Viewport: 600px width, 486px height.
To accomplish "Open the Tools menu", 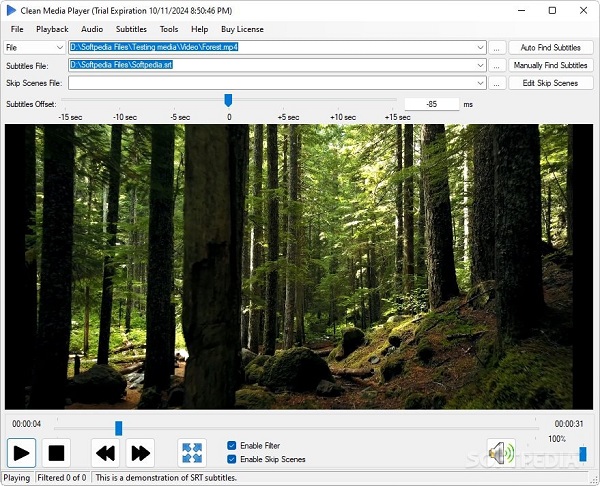I will (169, 29).
